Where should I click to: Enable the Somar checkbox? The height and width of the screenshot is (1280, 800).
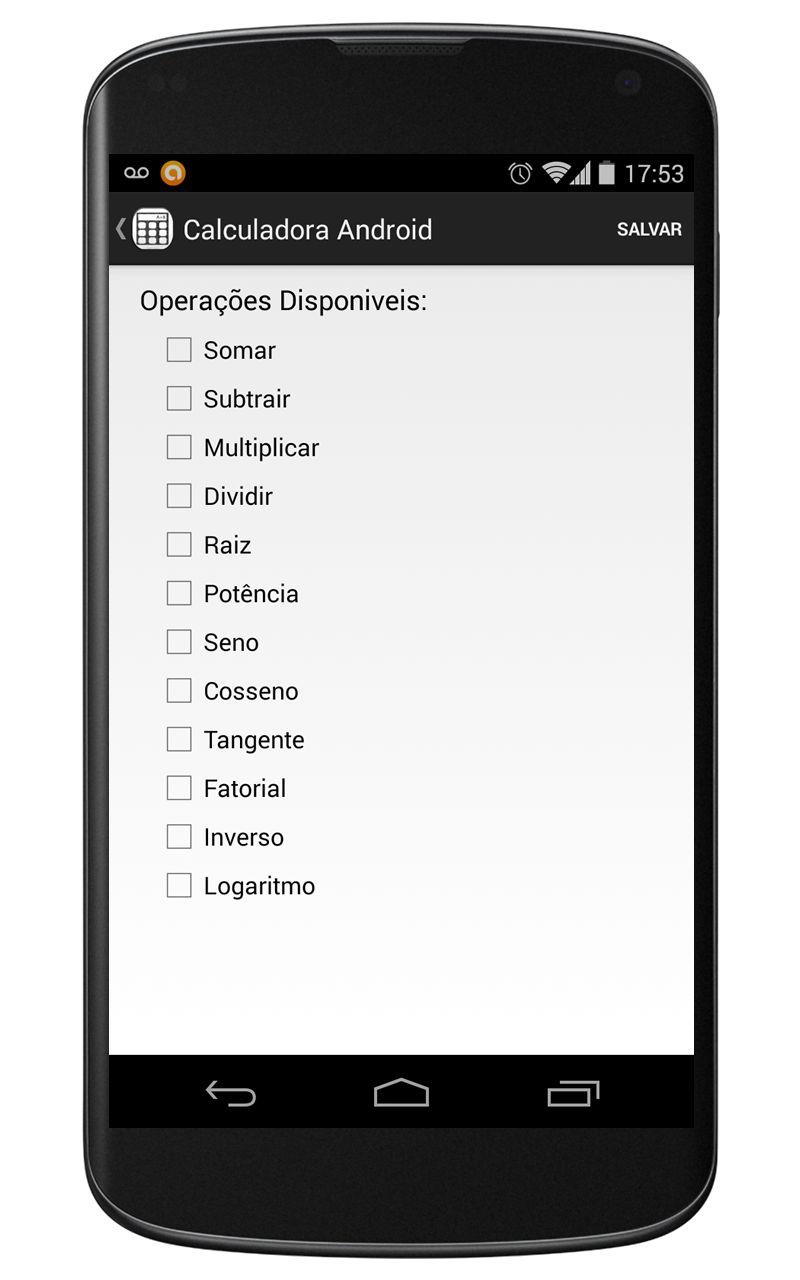click(x=178, y=349)
